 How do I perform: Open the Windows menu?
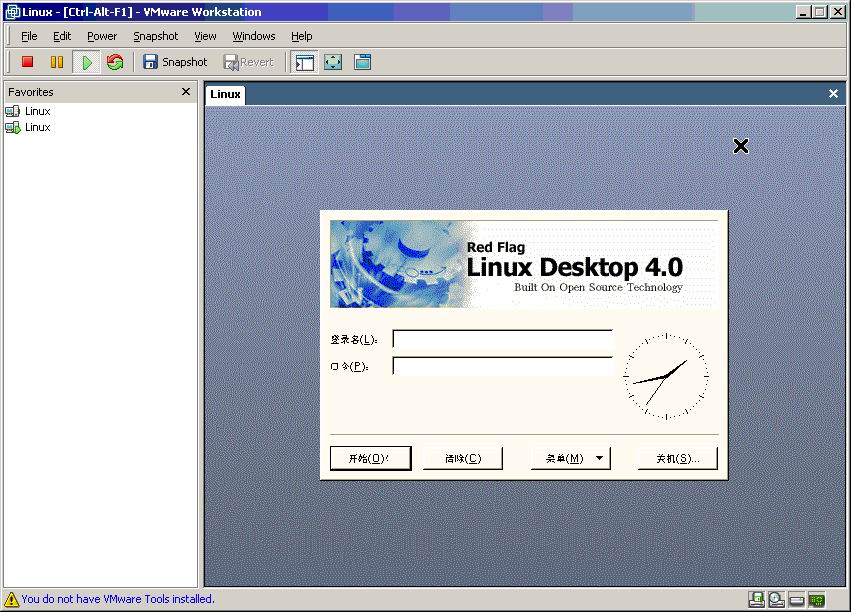point(254,36)
